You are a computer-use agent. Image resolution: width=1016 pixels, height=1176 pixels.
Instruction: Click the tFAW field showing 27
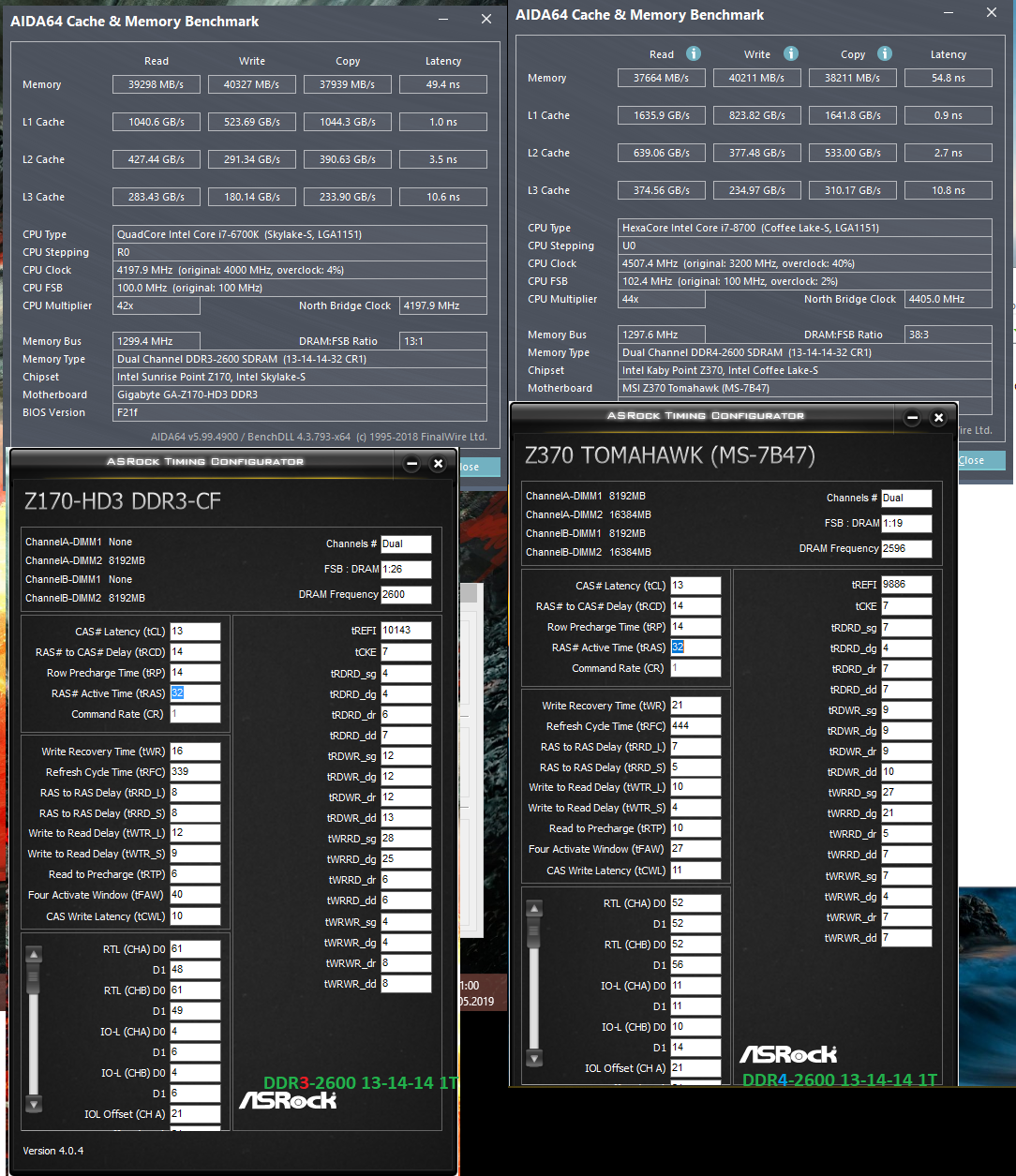pyautogui.click(x=695, y=849)
